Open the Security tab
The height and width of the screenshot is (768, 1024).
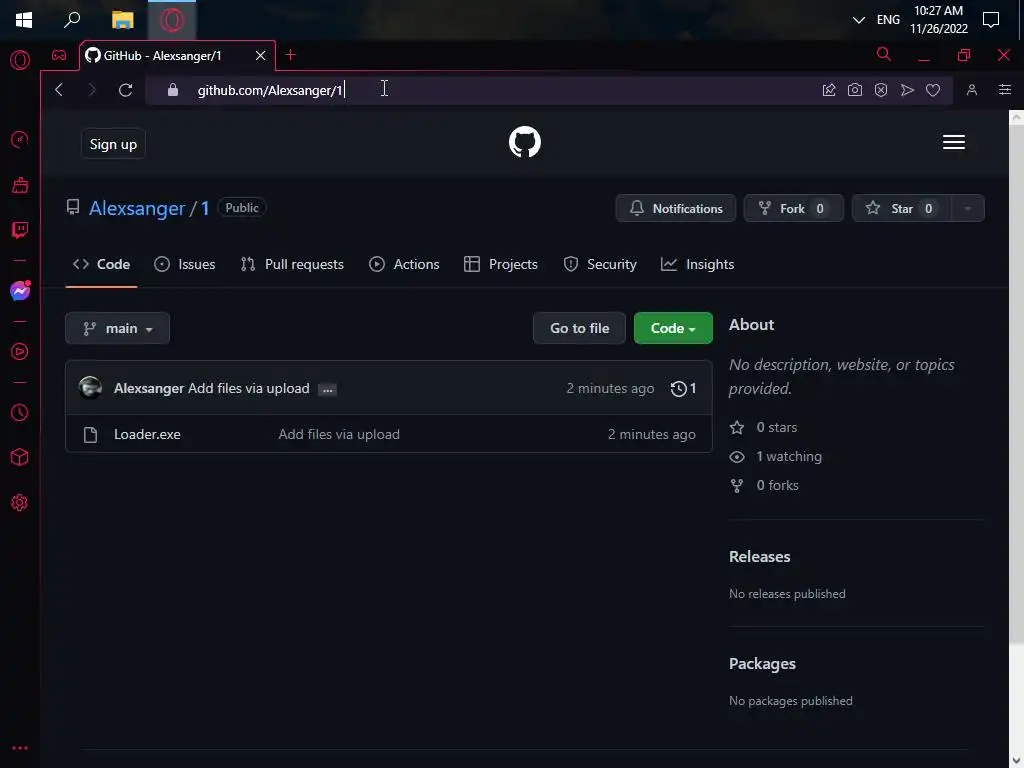(600, 264)
